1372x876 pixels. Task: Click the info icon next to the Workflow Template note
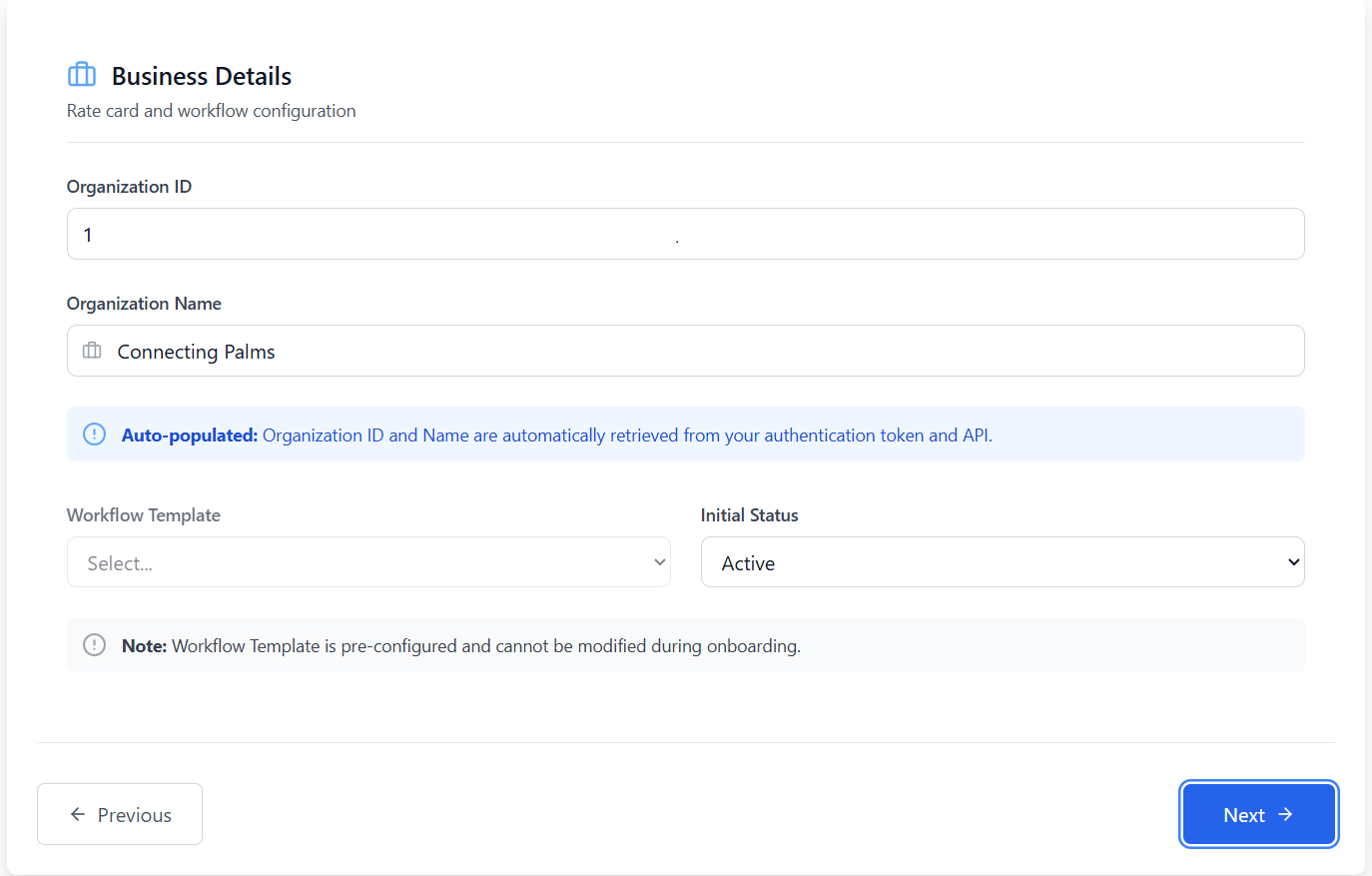(94, 644)
